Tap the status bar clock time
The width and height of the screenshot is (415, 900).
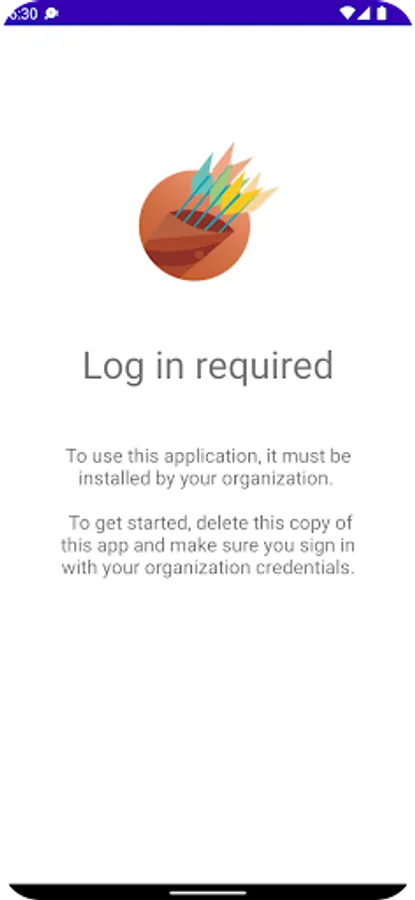point(24,13)
